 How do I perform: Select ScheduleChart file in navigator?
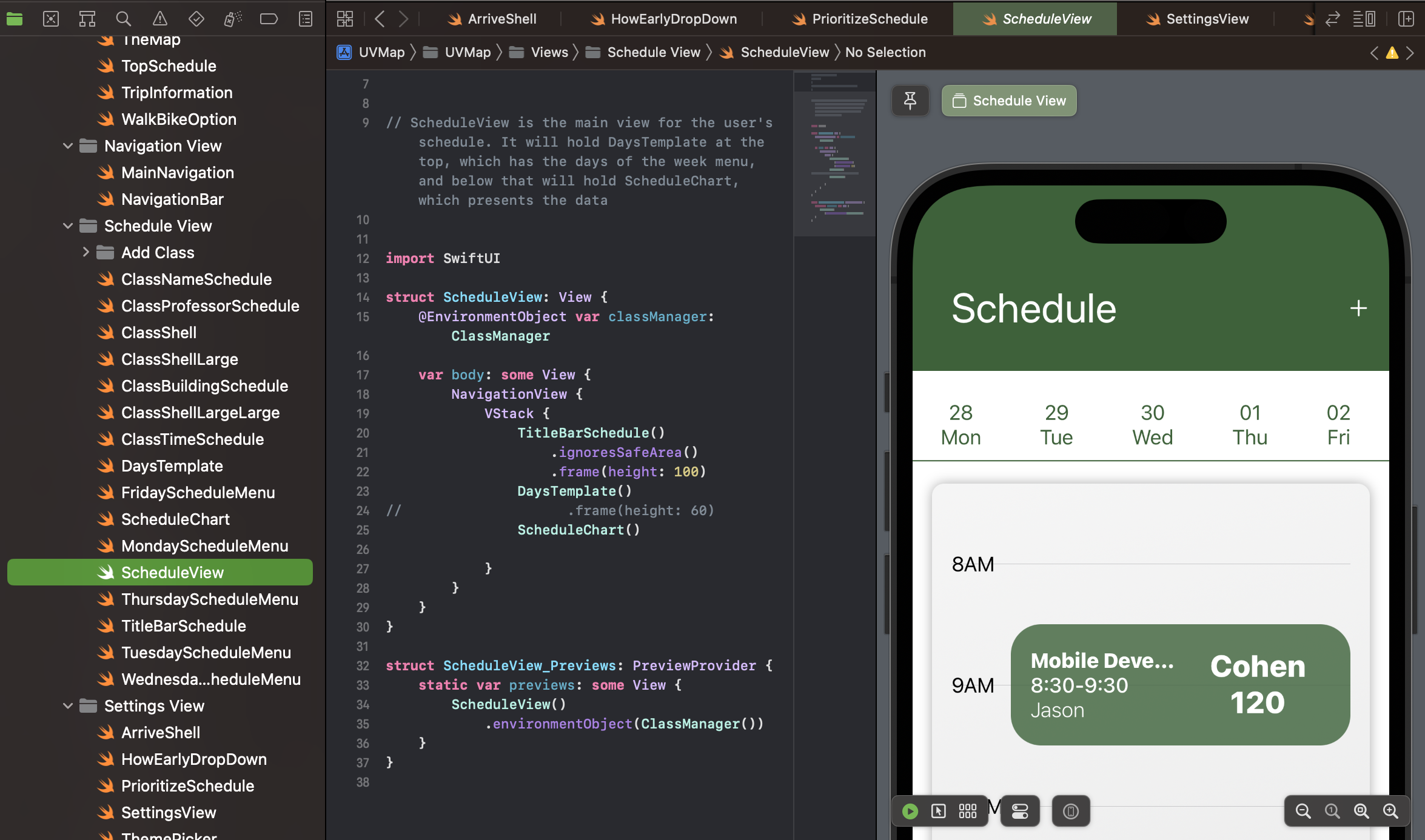(x=175, y=519)
